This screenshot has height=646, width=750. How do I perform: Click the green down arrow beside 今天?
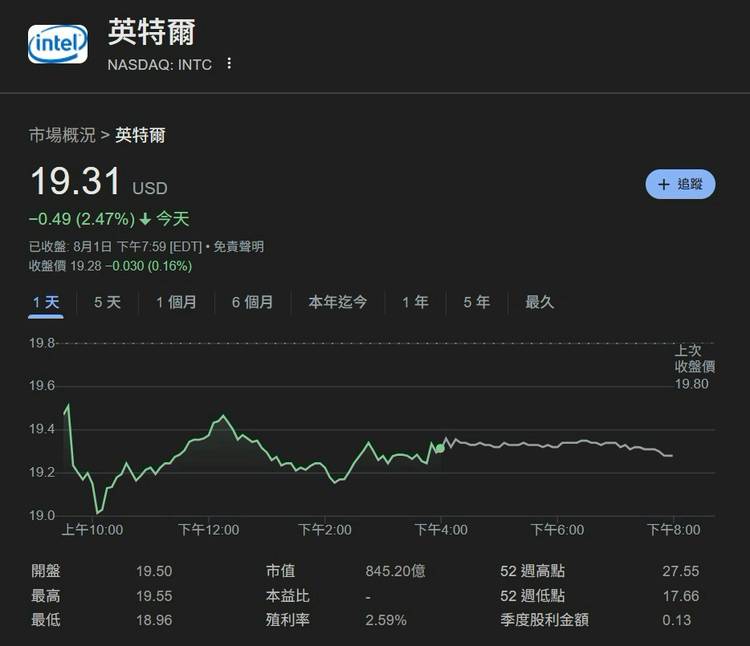[x=145, y=219]
